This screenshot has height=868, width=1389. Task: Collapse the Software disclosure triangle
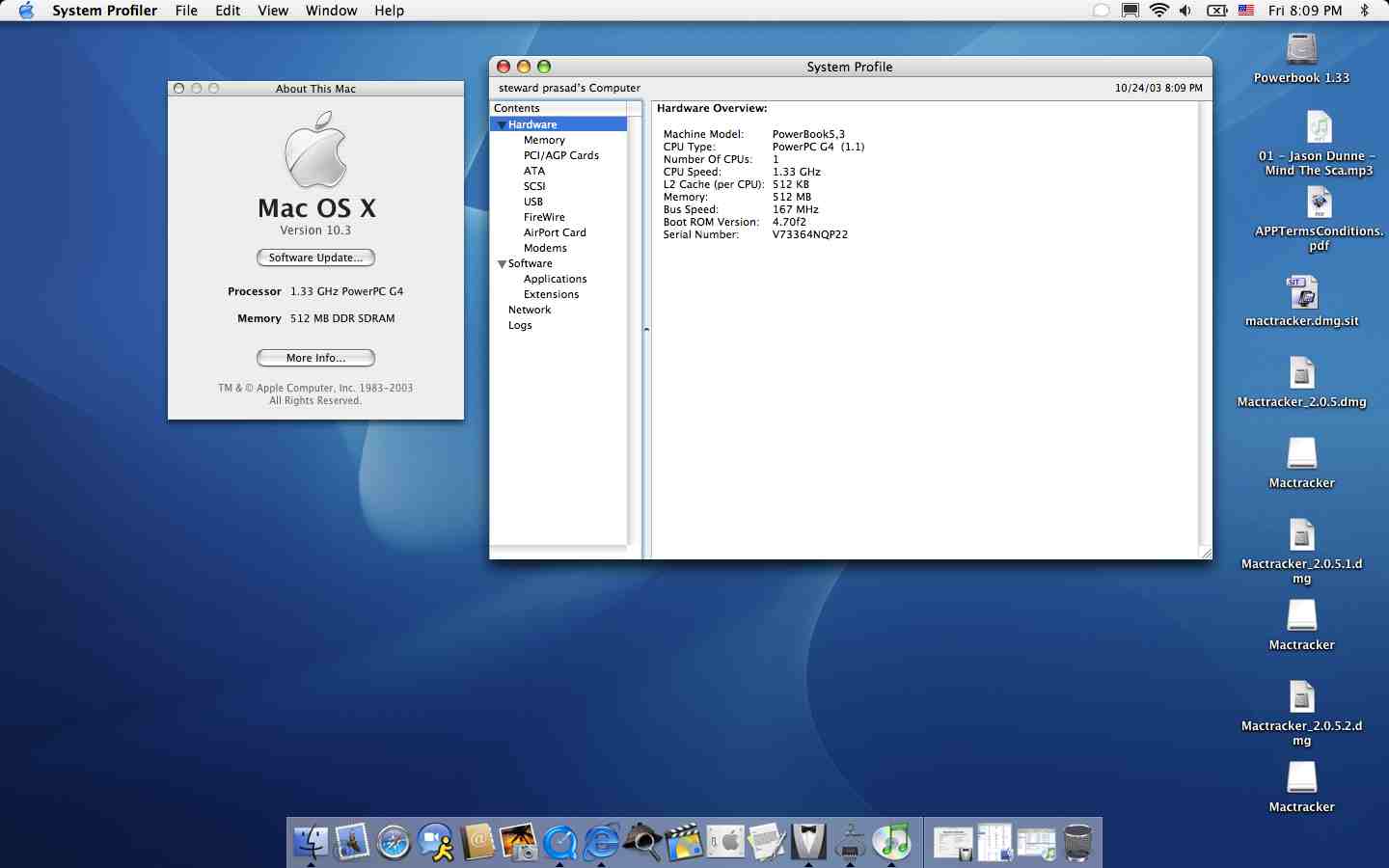click(502, 264)
